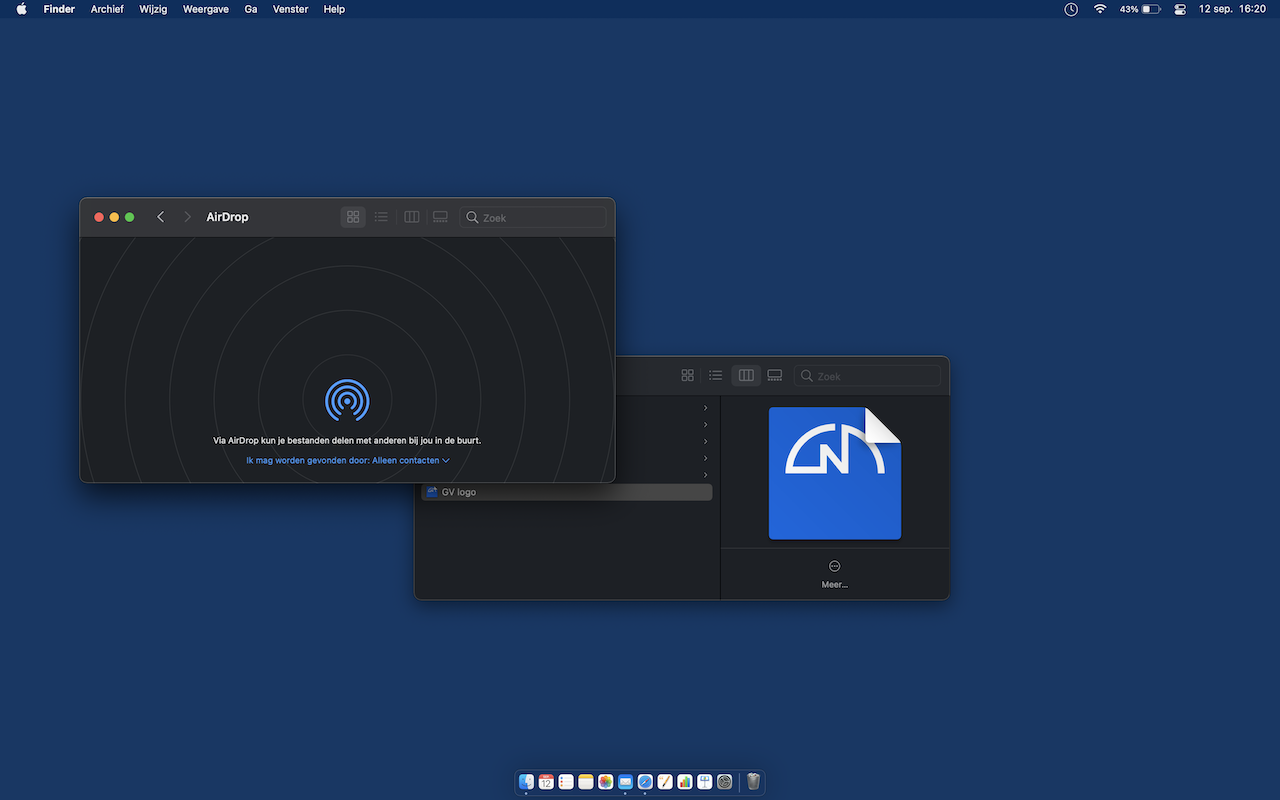This screenshot has height=800, width=1280.
Task: Click the battery status indicator
Action: [x=1140, y=9]
